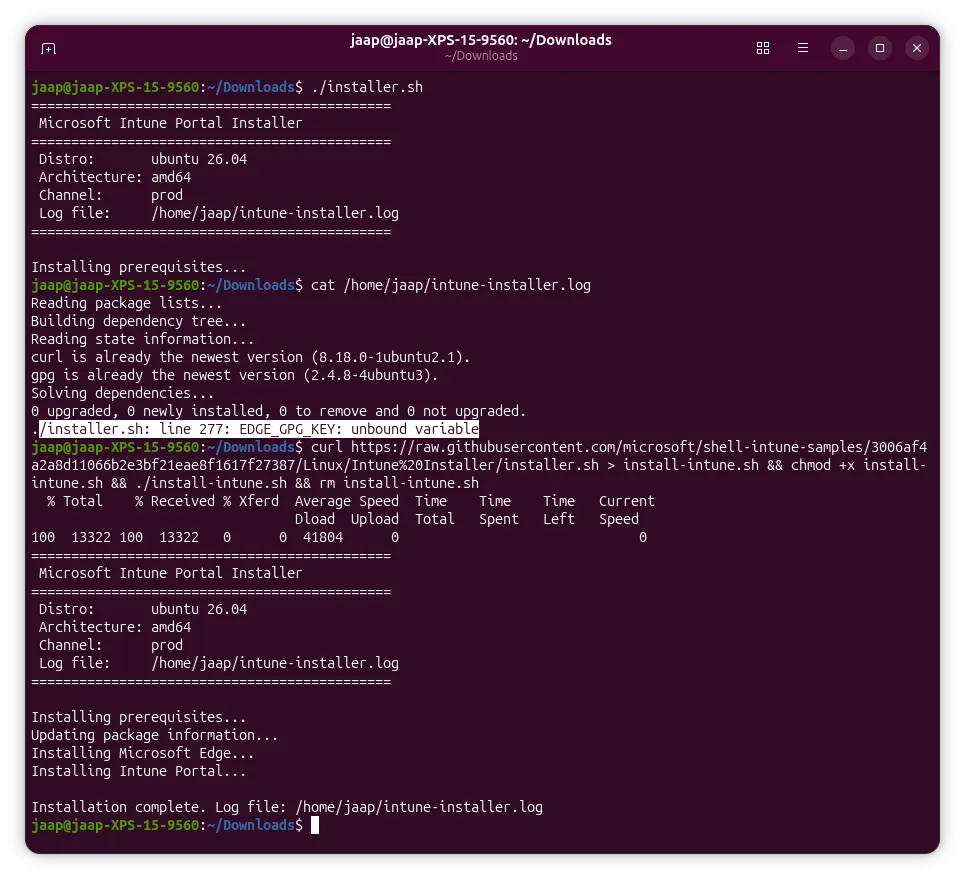The width and height of the screenshot is (965, 879).
Task: Click 'Reading state information...' line
Action: coord(142,339)
